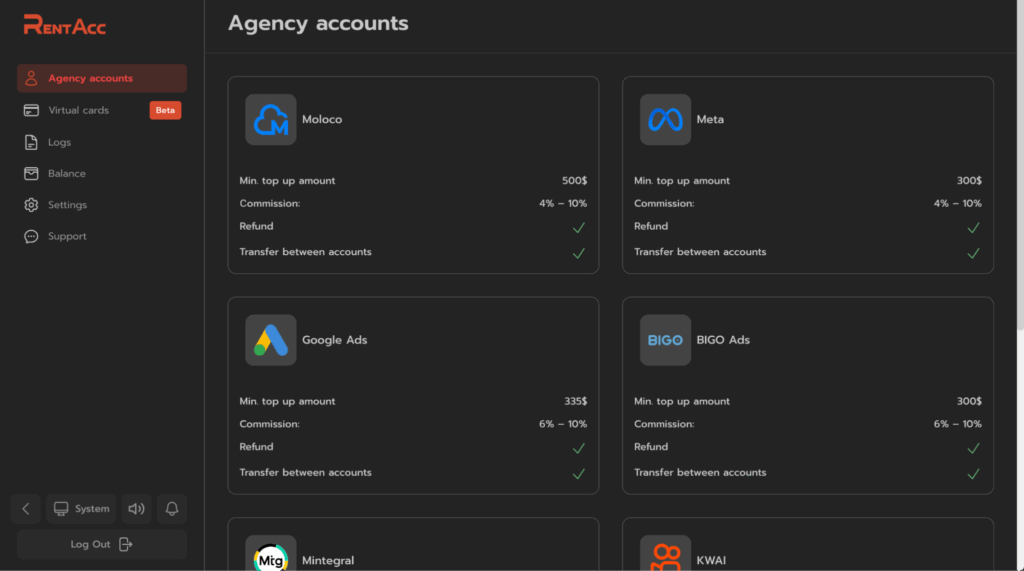Screen dimensions: 1024x571
Task: Click the page vertical scrollbar
Action: [x=1020, y=167]
